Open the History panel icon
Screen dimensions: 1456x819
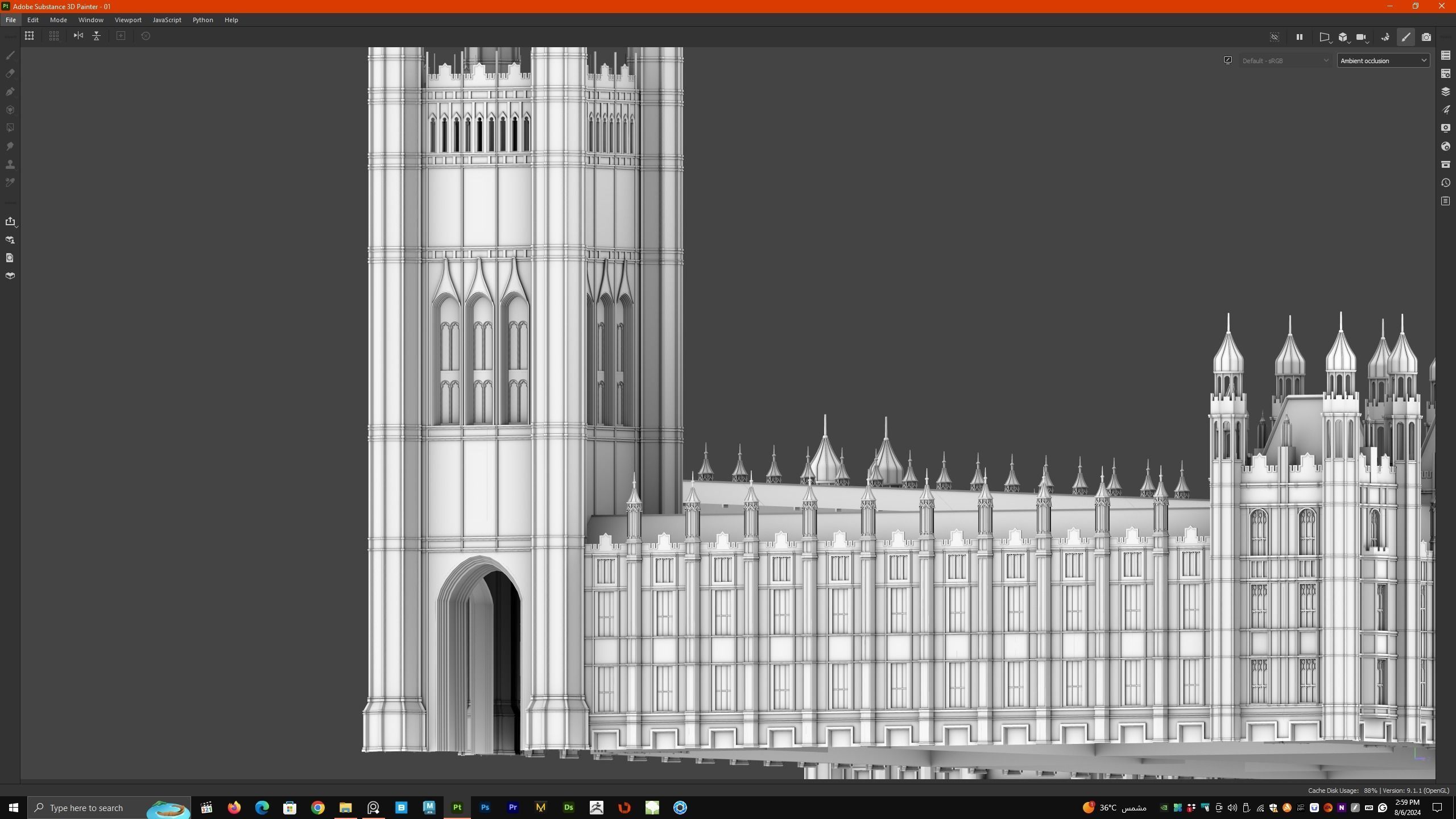[x=1446, y=183]
